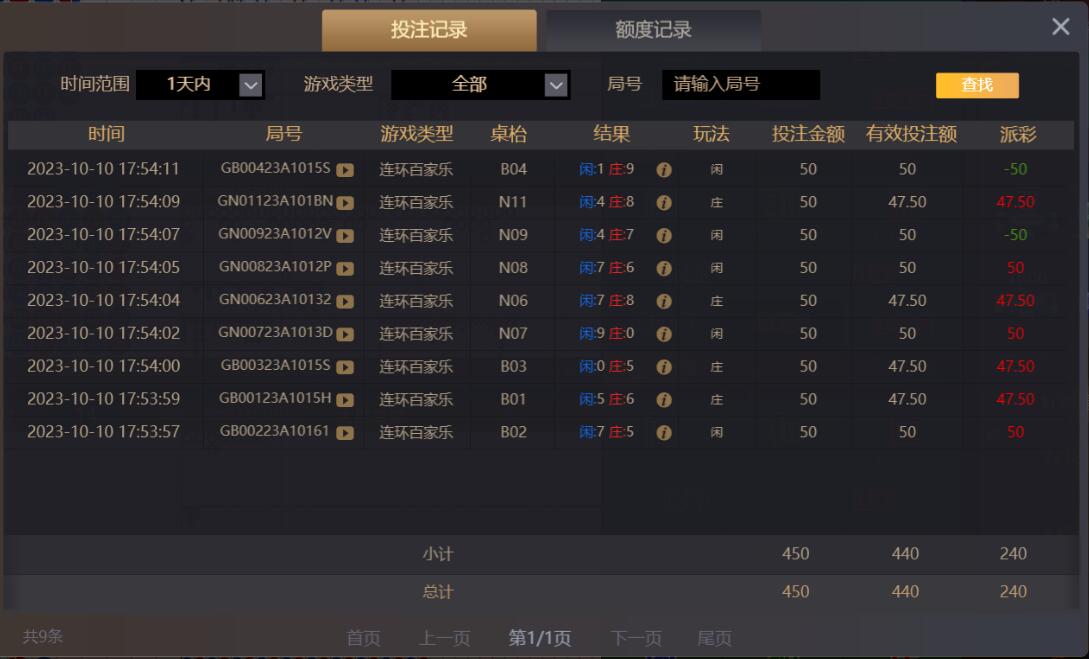Viewport: 1089px width, 659px height.
Task: Open the 全部 game type combo box
Action: coord(481,85)
